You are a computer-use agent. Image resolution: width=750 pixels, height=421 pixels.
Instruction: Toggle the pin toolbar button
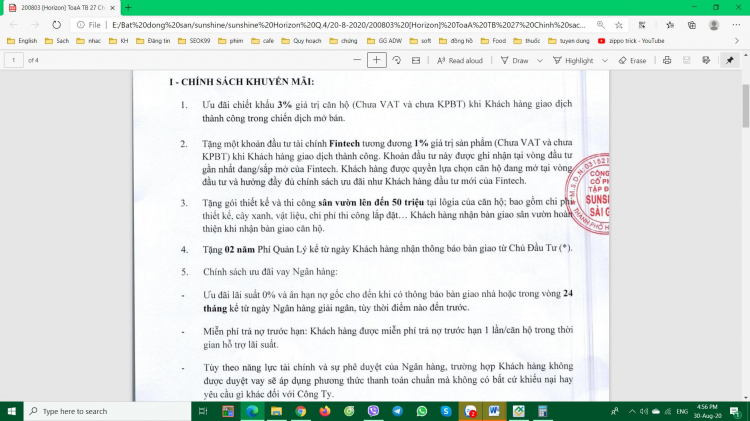coord(729,60)
